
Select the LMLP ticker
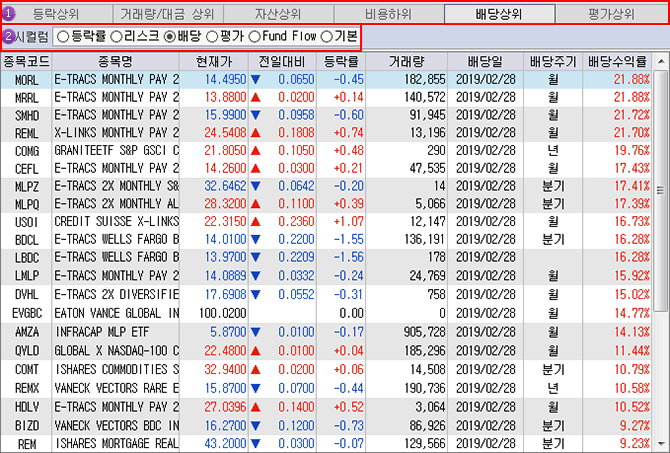click(26, 276)
